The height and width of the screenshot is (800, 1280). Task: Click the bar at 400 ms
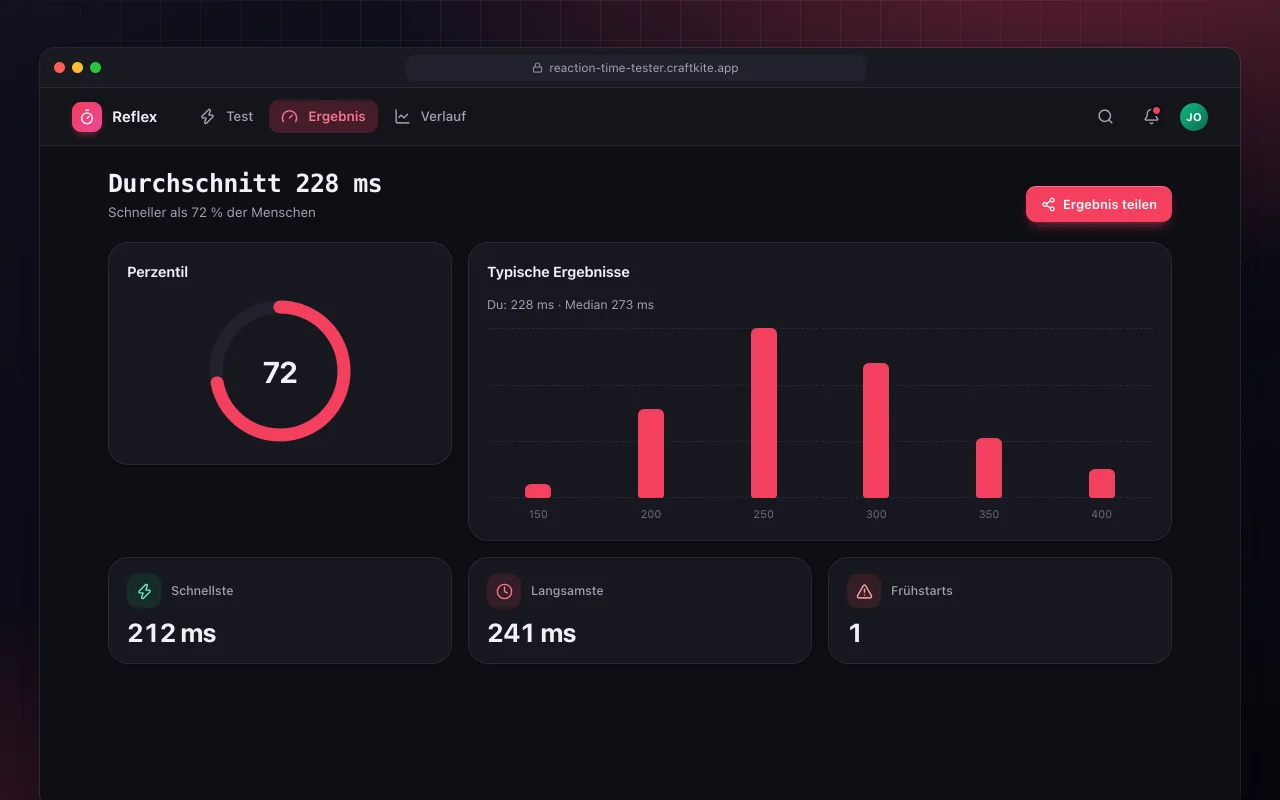(1102, 483)
